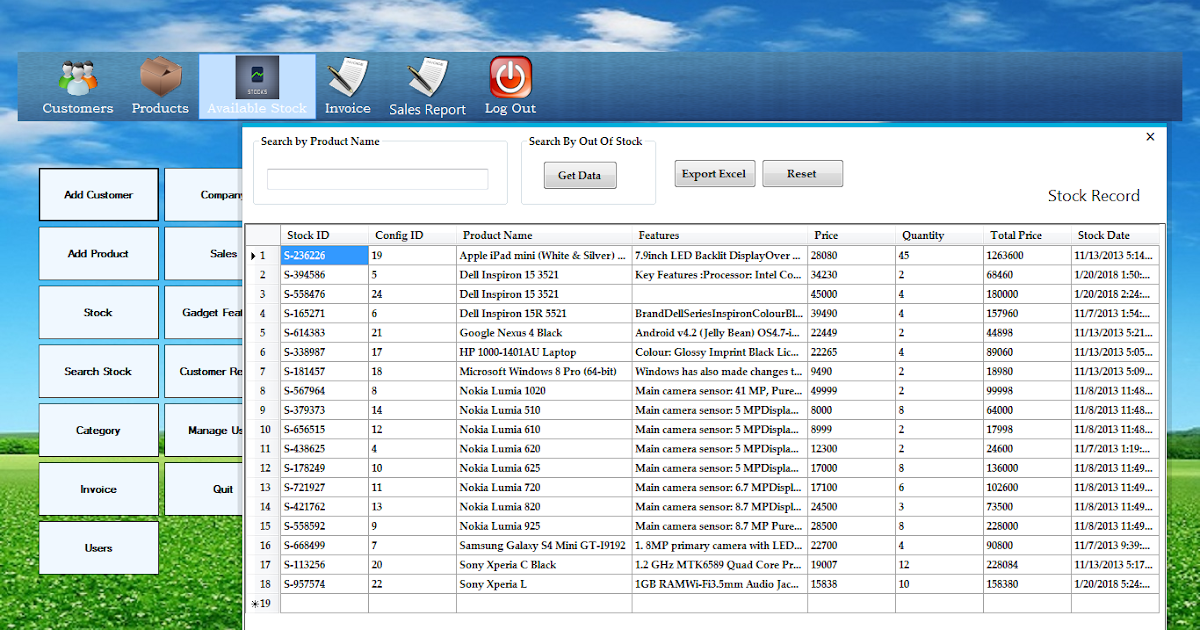This screenshot has height=630, width=1200.
Task: Click the Stock sidebar button
Action: 98,313
